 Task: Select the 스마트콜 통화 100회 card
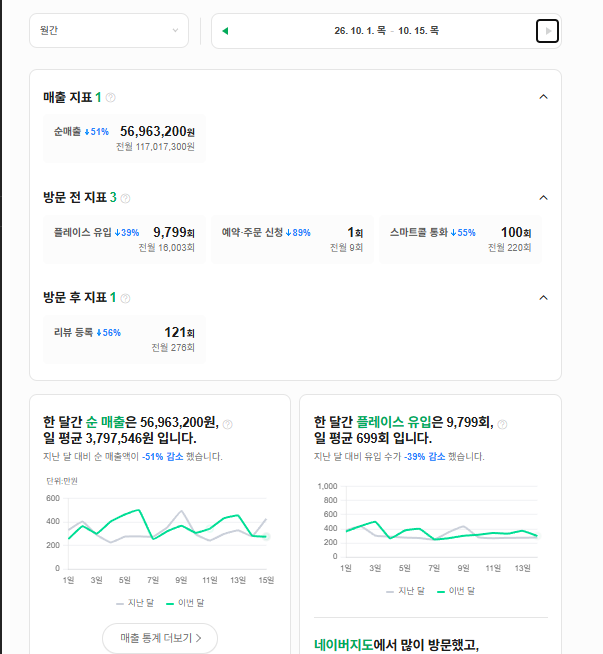point(460,239)
